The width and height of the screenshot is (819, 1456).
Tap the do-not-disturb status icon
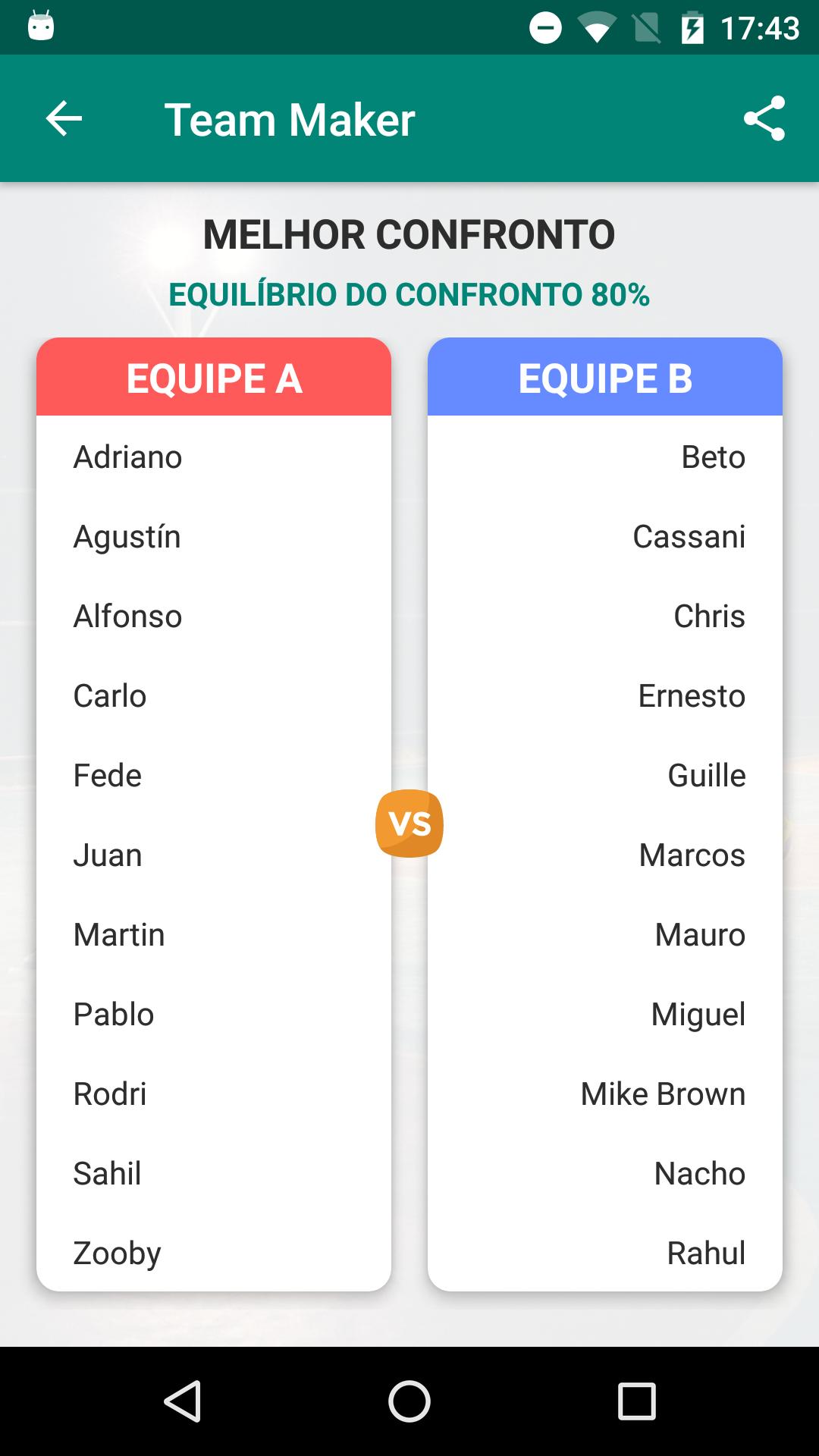click(x=545, y=28)
